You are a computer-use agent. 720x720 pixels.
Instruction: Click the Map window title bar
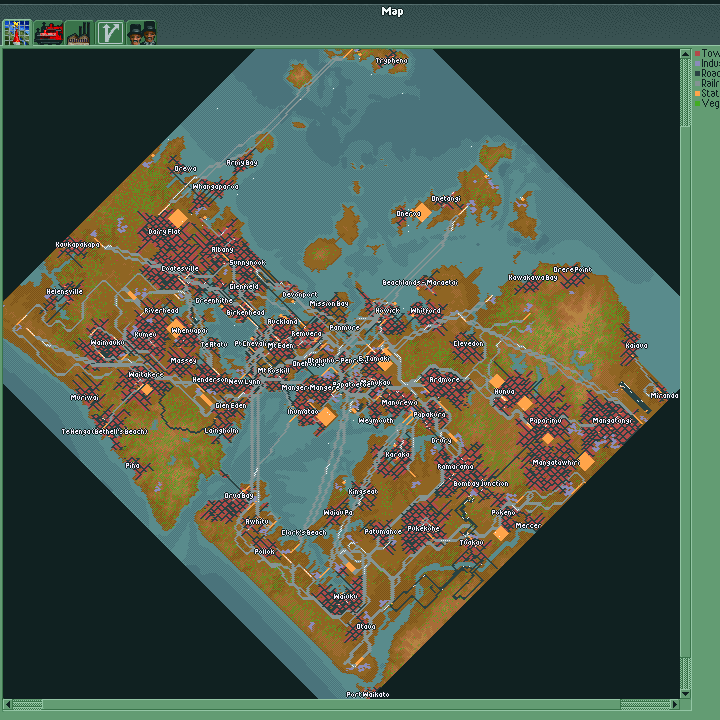360,11
